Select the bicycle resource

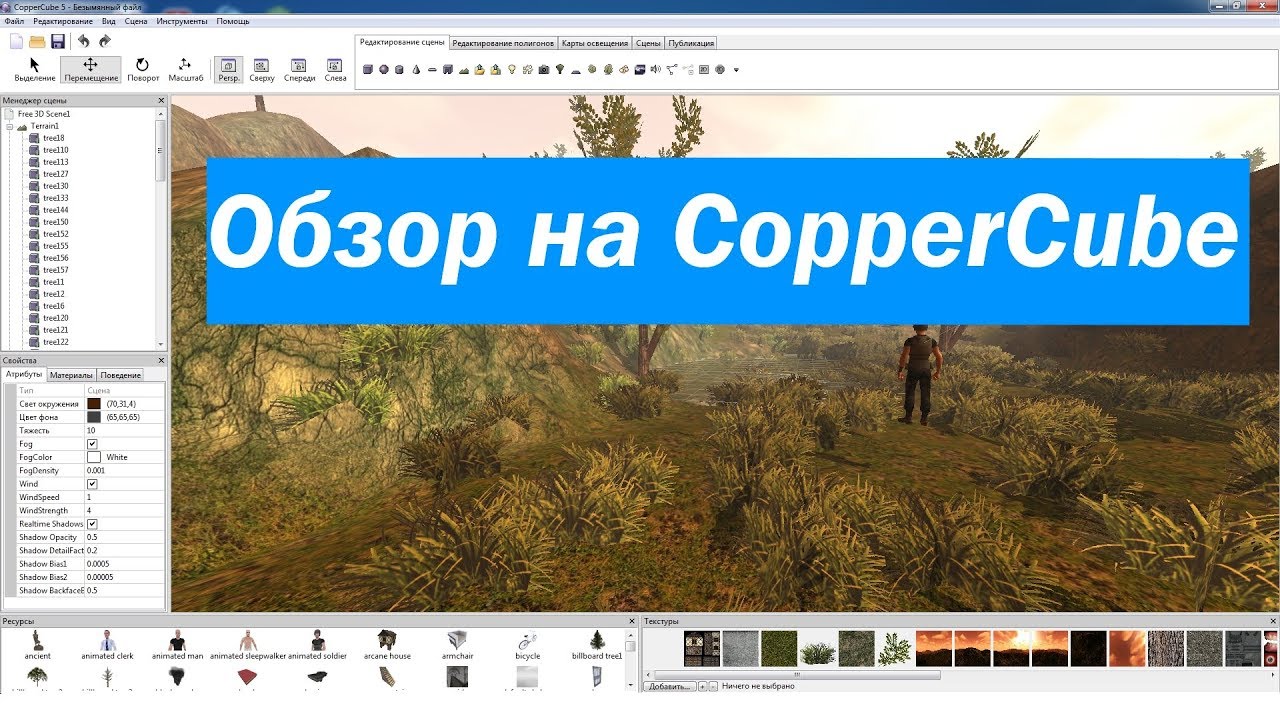pos(527,645)
